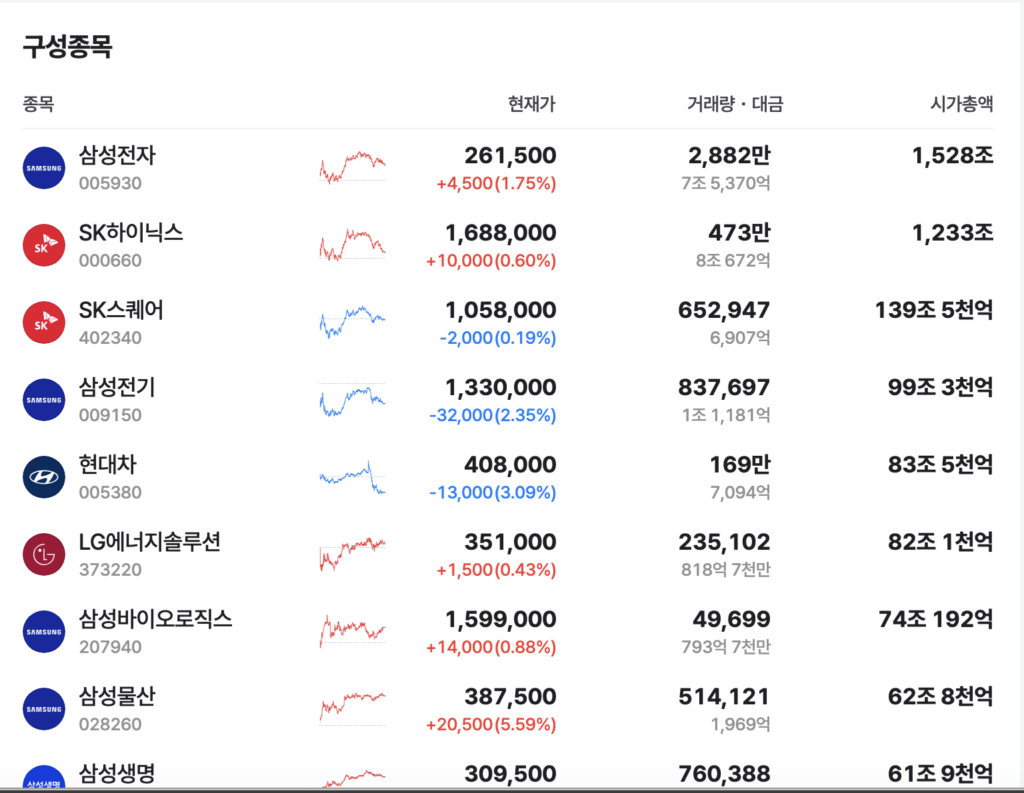The height and width of the screenshot is (793, 1024).
Task: View the 삼성물산 sparkline chart
Action: 353,709
